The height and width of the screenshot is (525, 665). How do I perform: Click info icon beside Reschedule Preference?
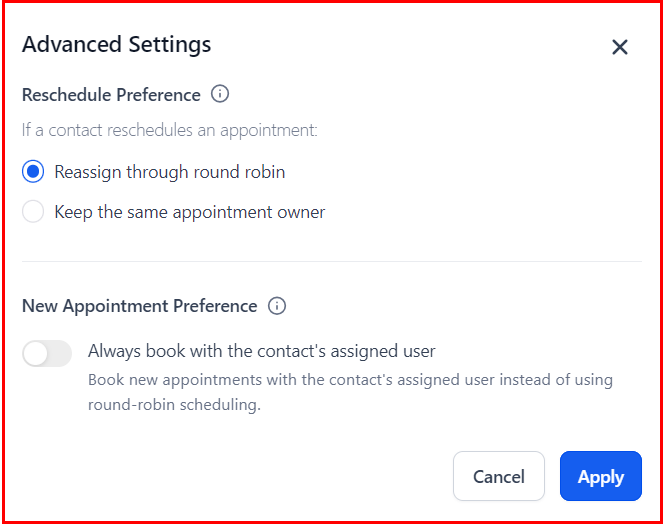pos(220,95)
